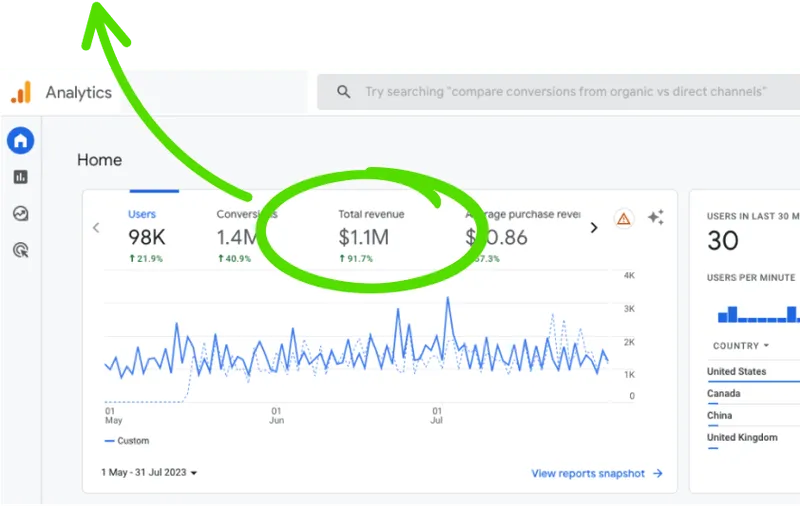Open the Advertising icon in sidebar

(20, 250)
